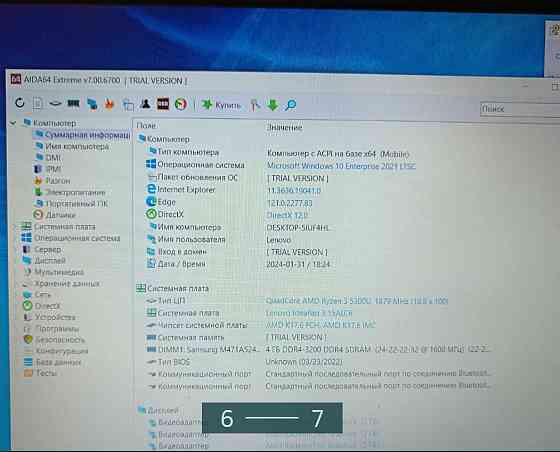Open Internet Explorer version 11.3636 link
The width and height of the screenshot is (560, 452).
click(x=294, y=191)
